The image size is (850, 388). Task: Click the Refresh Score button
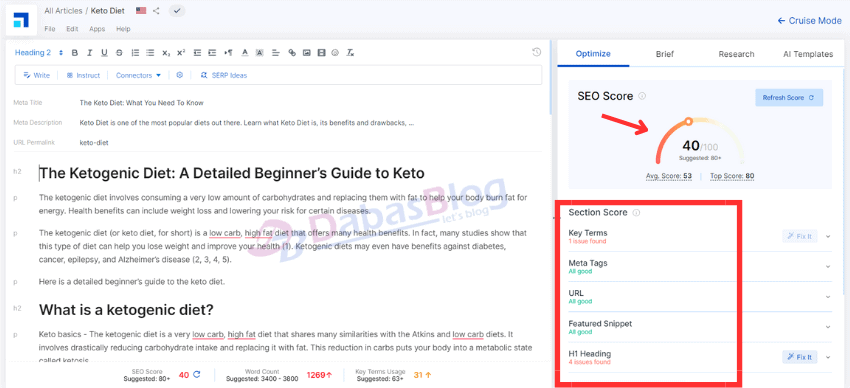[789, 98]
